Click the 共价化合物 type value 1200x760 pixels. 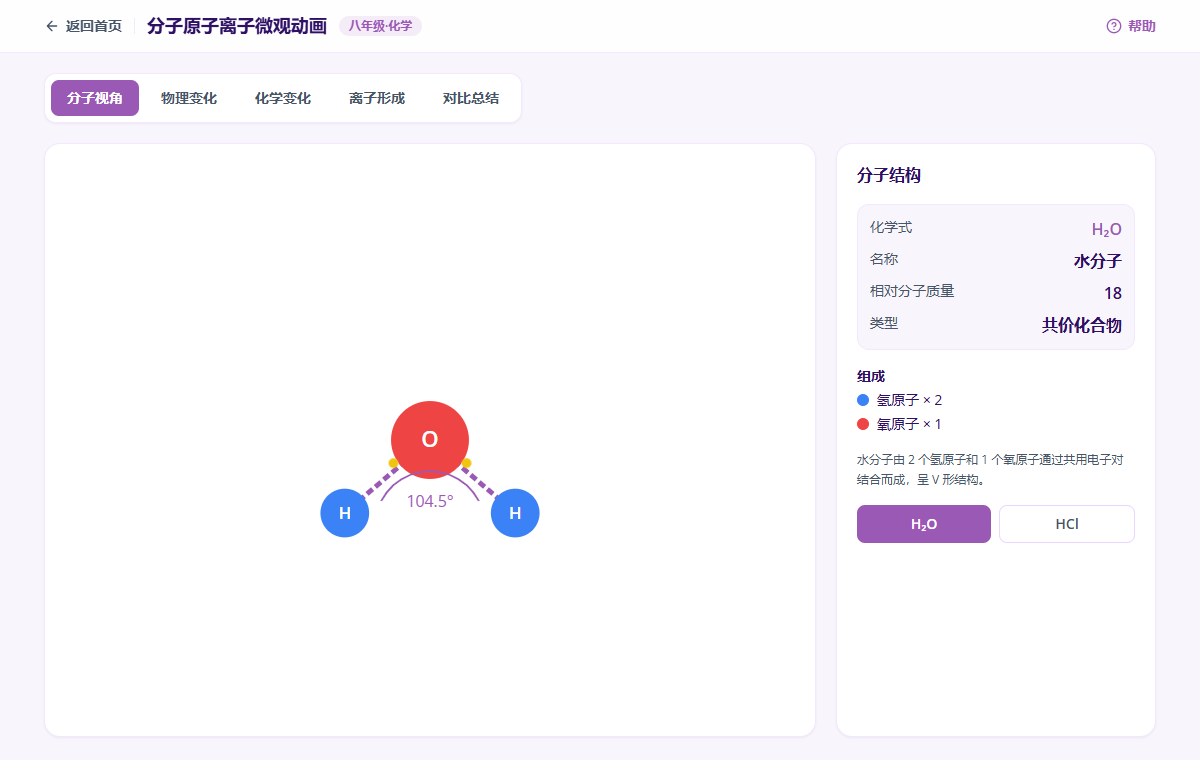coord(1082,325)
